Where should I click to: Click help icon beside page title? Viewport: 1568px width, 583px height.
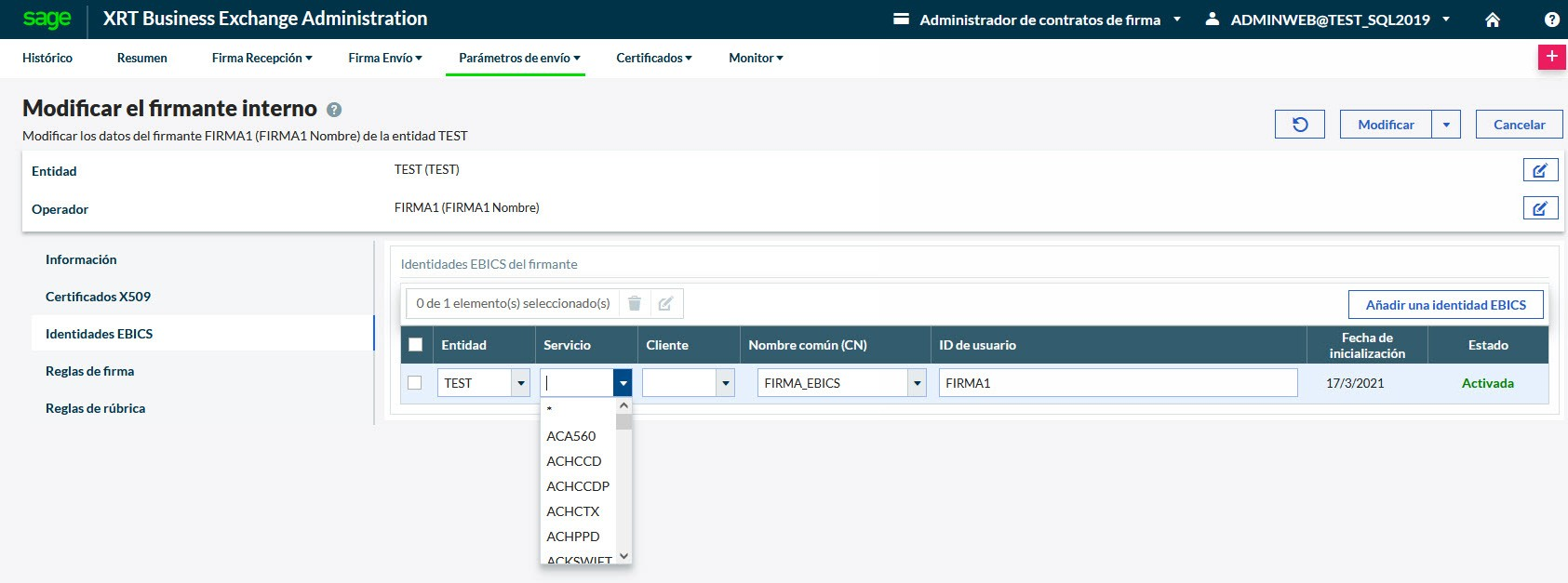tap(334, 110)
